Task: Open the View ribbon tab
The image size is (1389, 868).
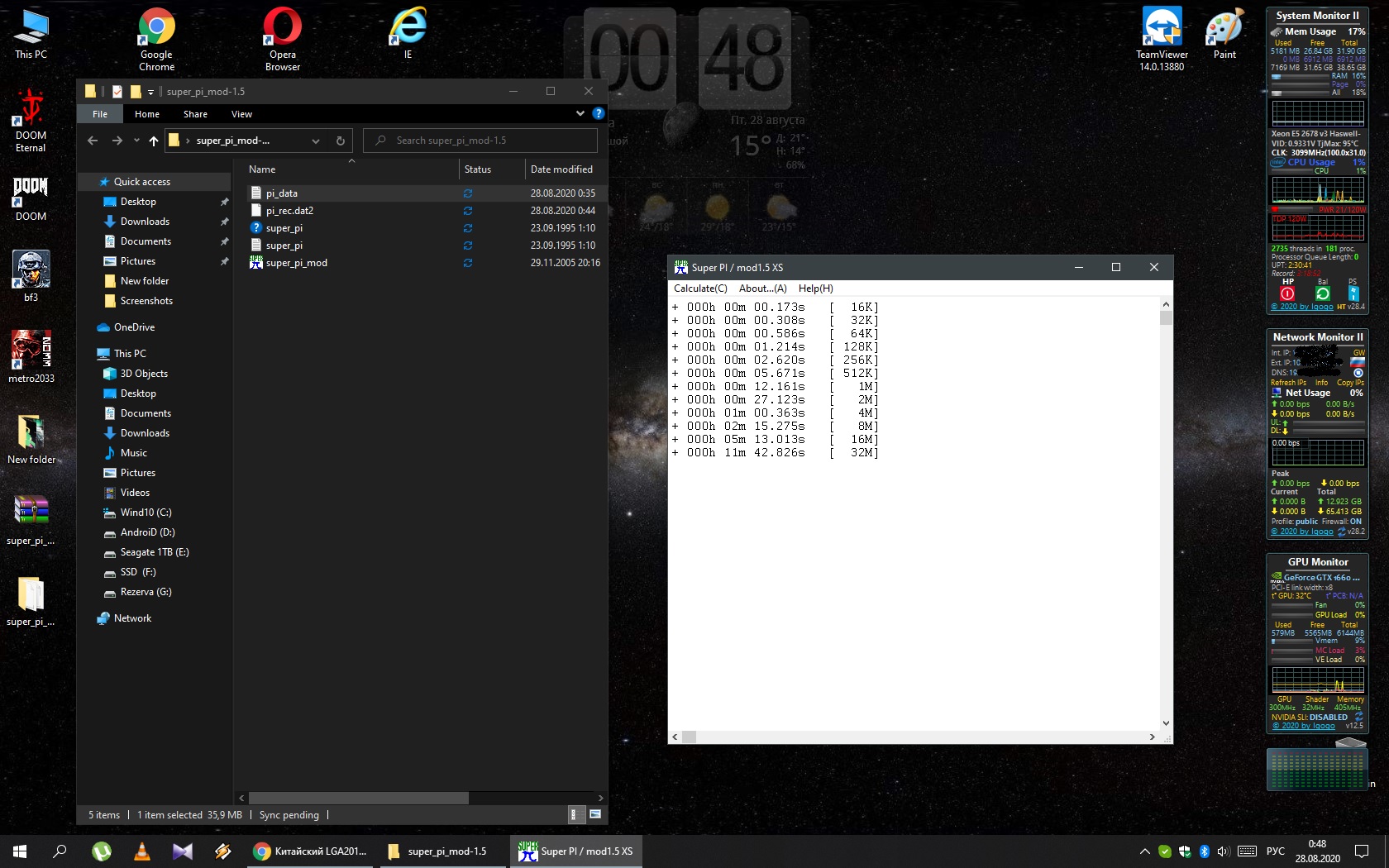Action: pos(241,114)
